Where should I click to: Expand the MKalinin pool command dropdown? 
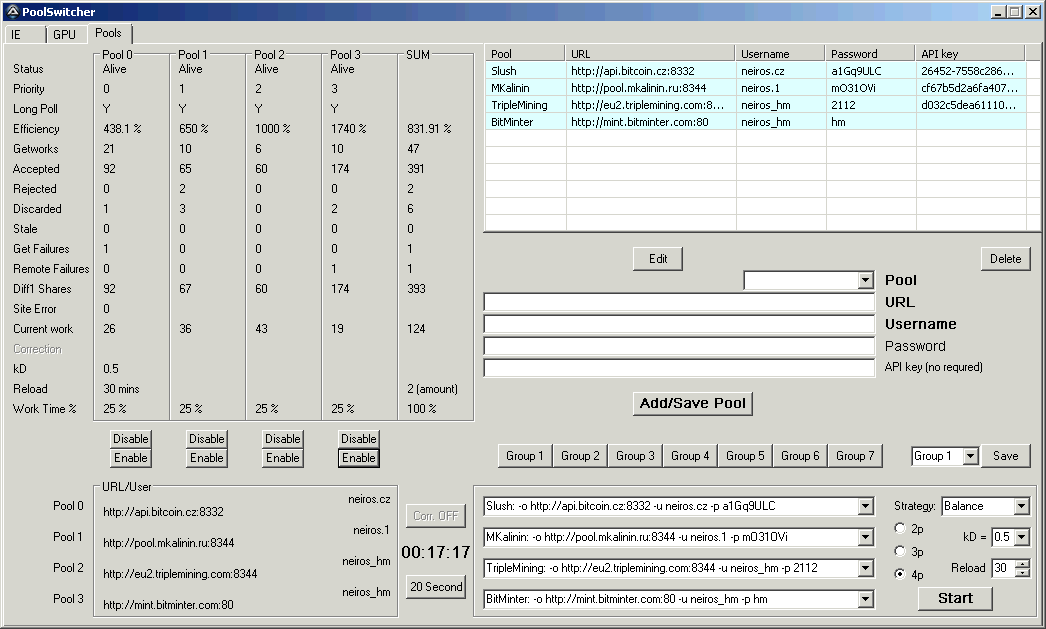click(x=865, y=537)
